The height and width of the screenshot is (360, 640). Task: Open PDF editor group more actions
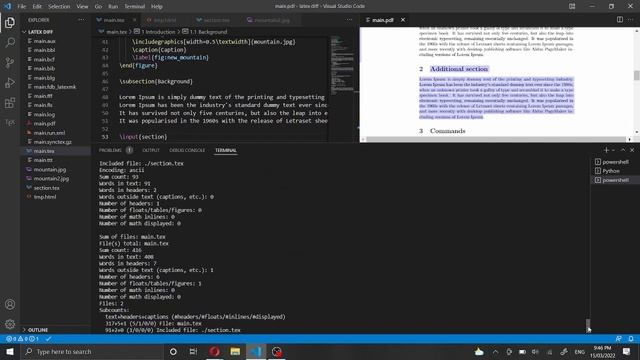[x=631, y=20]
